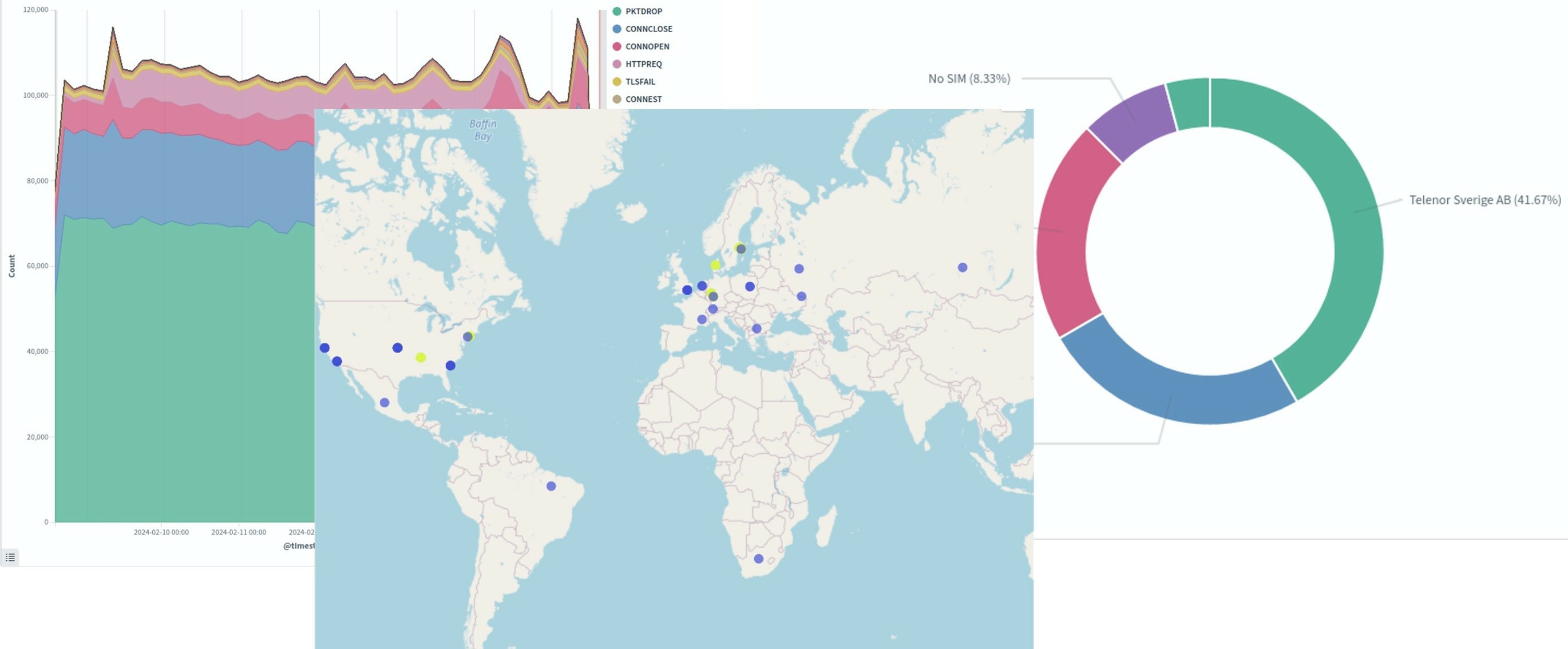Select the CONNOPEN legend entry
Image resolution: width=1568 pixels, height=649 pixels.
(647, 47)
